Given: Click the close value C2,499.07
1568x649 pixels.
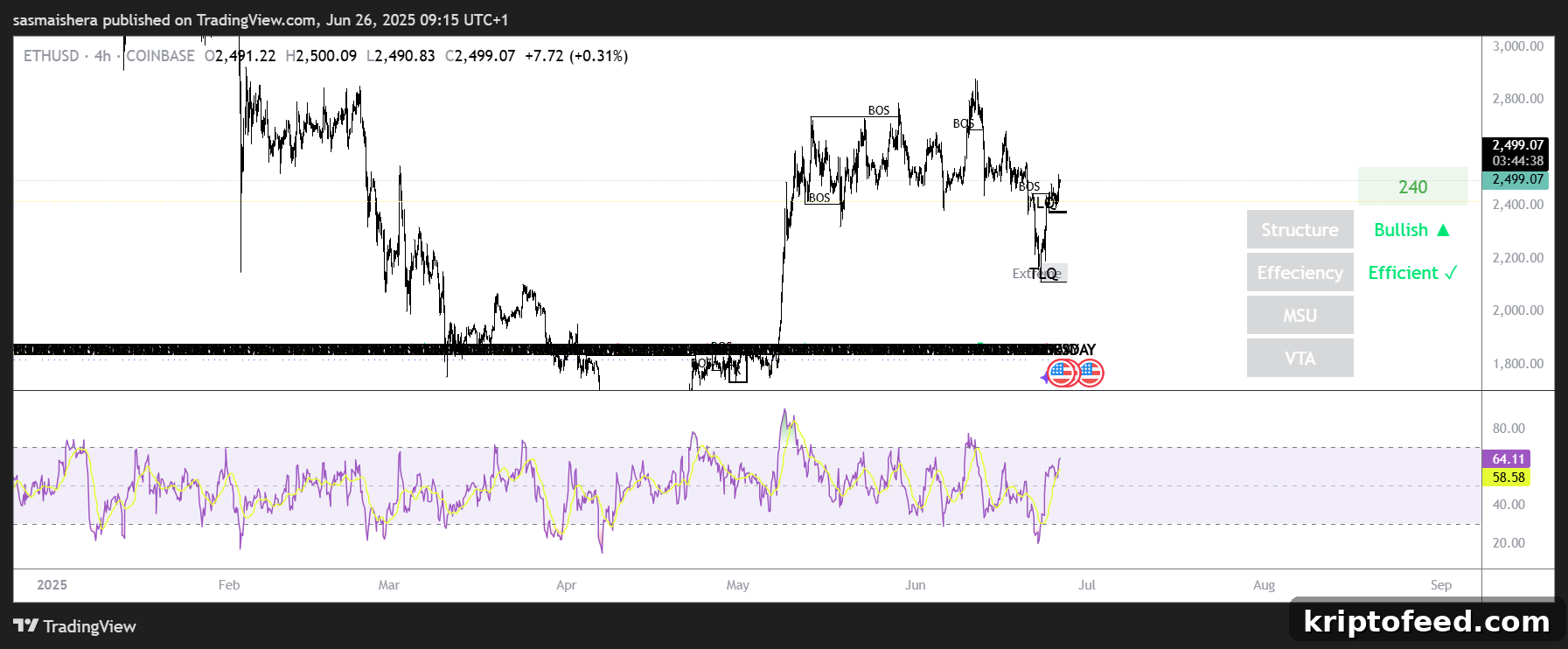Looking at the screenshot, I should 480,56.
